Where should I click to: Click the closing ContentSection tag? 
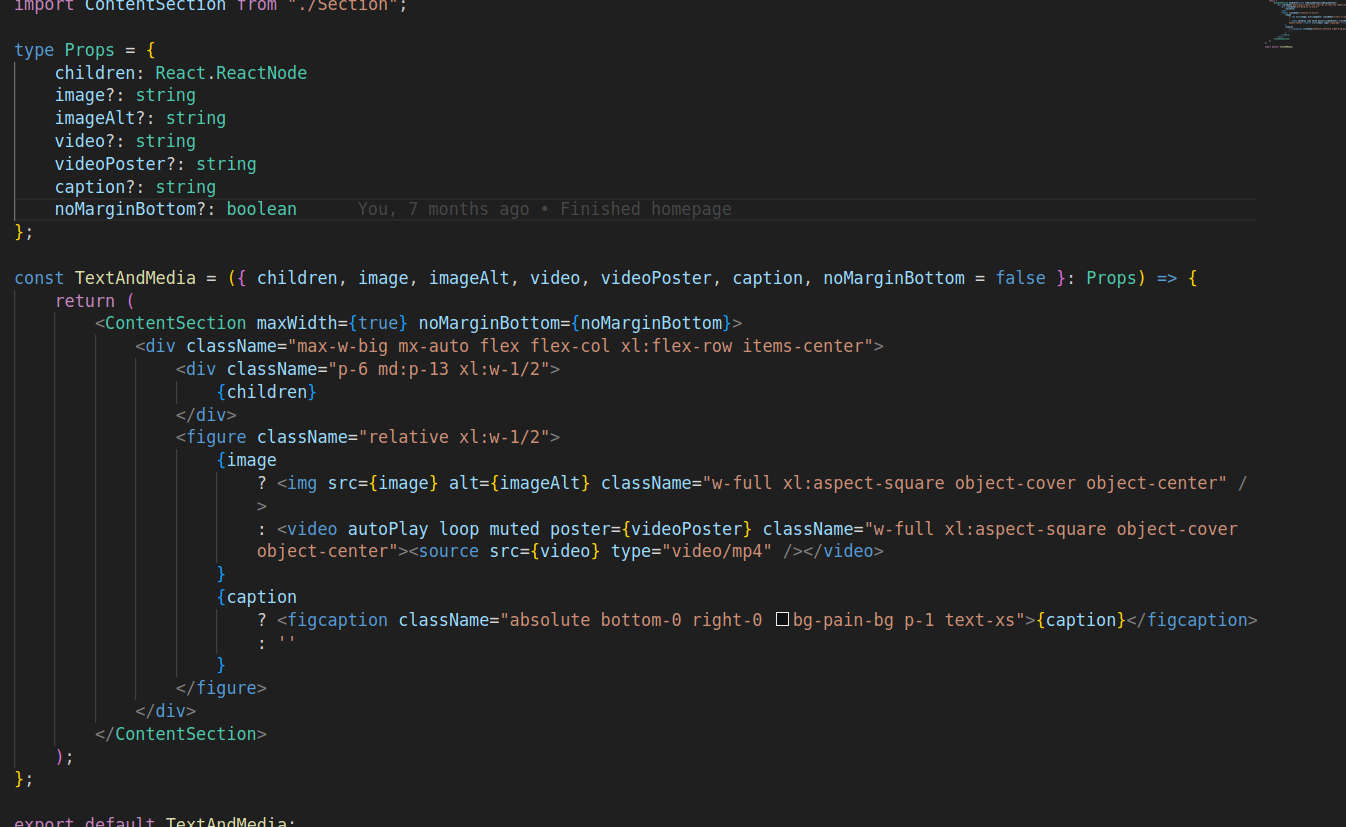(x=180, y=734)
